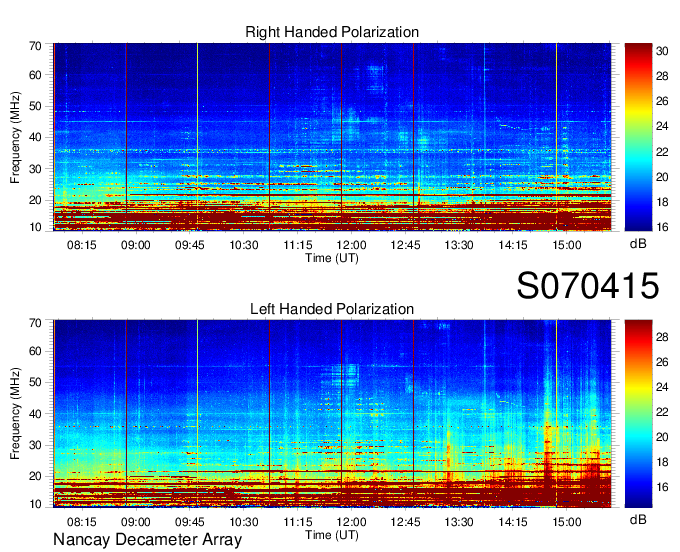Click the 16 dB value on left-handed colorbar

[x=662, y=487]
